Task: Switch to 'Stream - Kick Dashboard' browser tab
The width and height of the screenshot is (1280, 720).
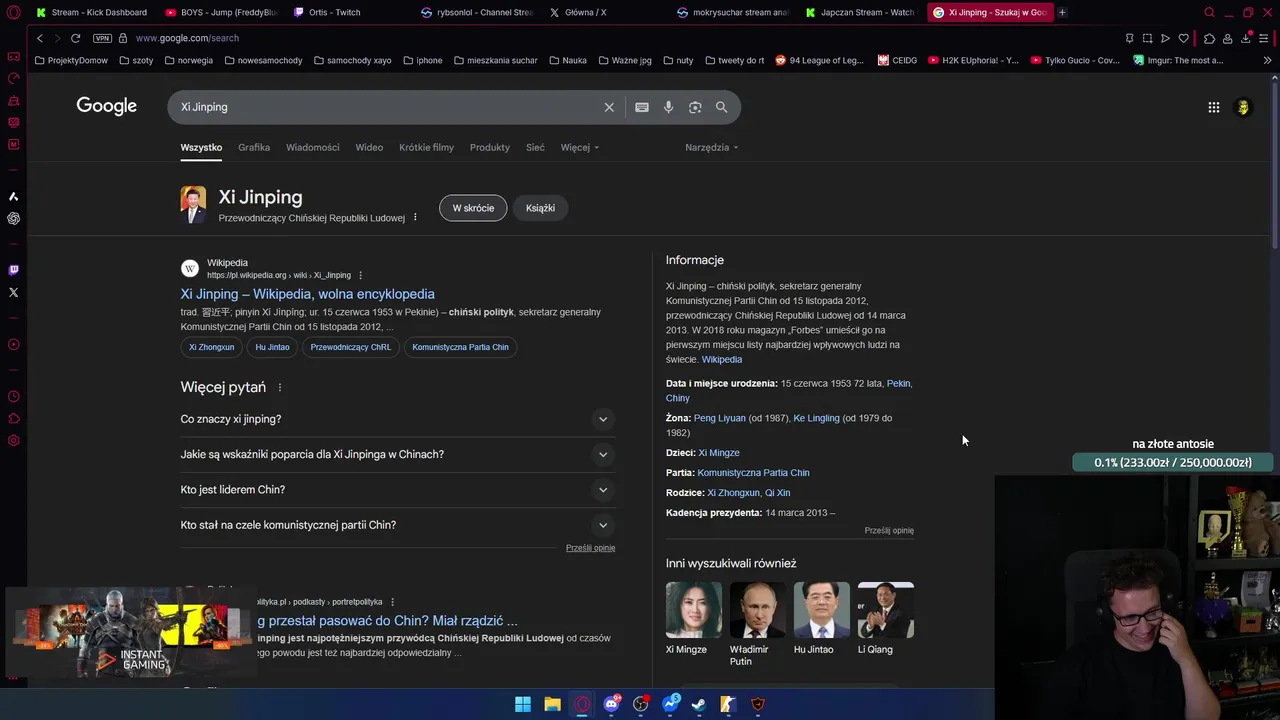Action: tap(92, 13)
